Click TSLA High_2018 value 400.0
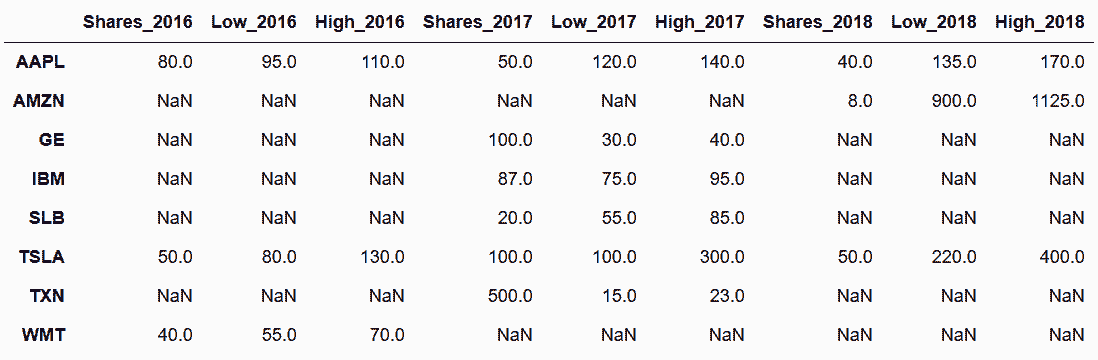1098x360 pixels. 1063,257
